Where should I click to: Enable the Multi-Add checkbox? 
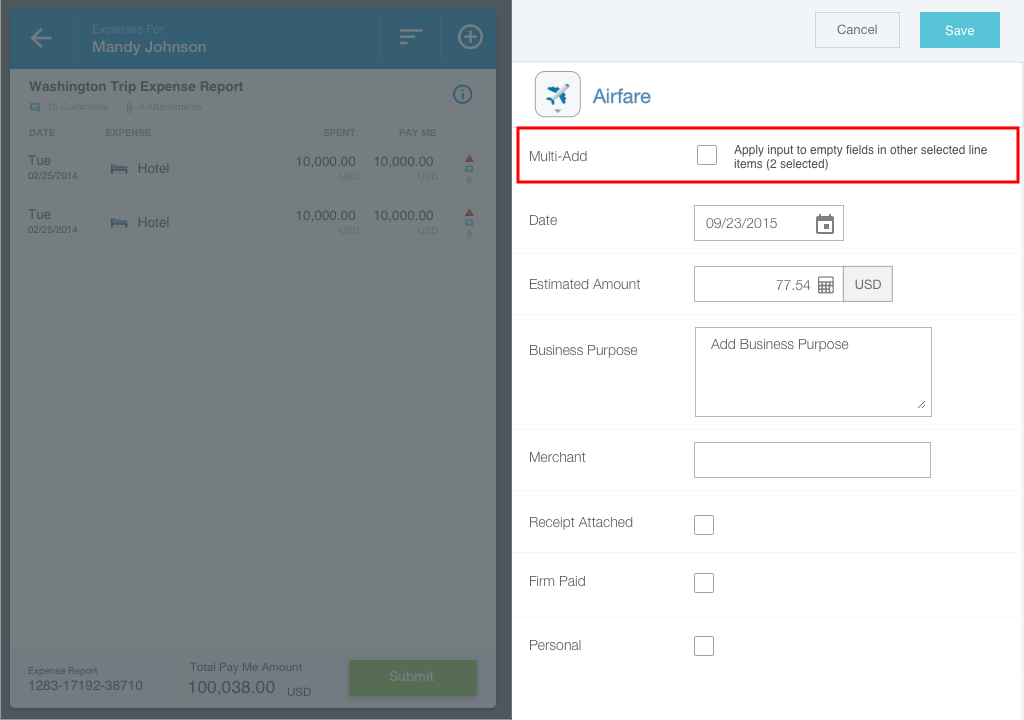pos(707,155)
